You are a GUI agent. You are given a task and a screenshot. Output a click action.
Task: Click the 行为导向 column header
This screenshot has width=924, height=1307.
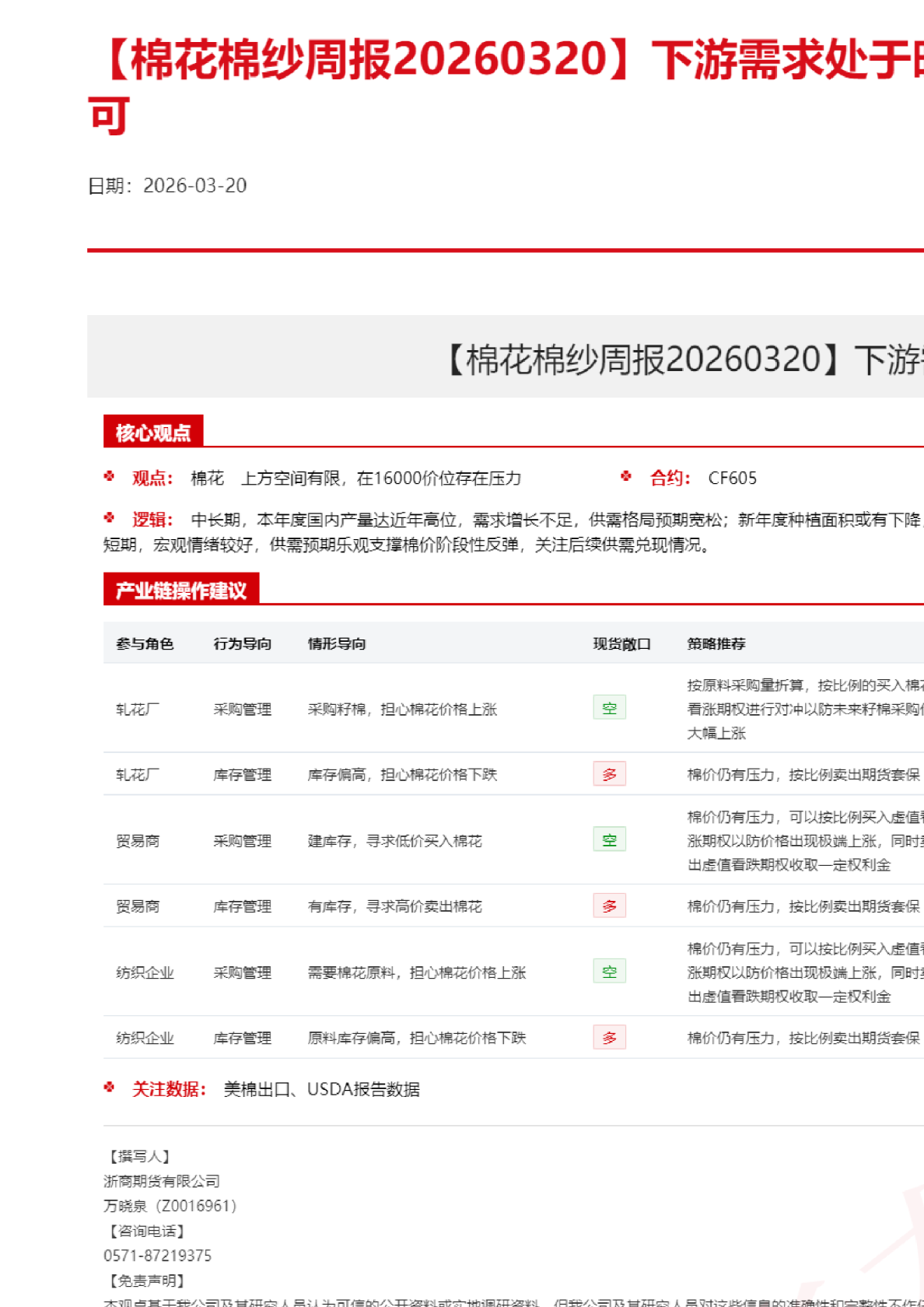pyautogui.click(x=243, y=644)
